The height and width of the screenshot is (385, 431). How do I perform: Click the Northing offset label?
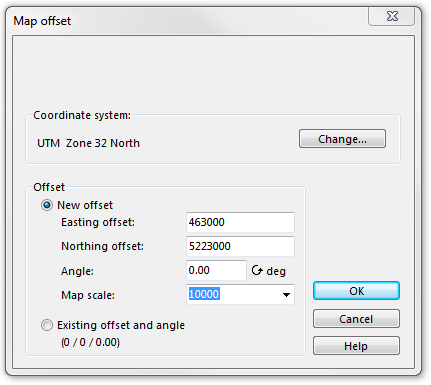[102, 246]
